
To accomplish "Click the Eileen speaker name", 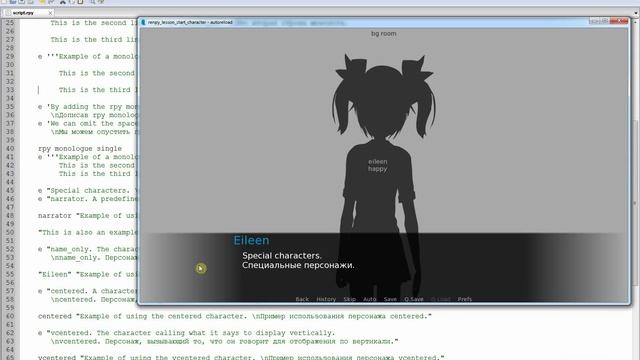I will 251,240.
